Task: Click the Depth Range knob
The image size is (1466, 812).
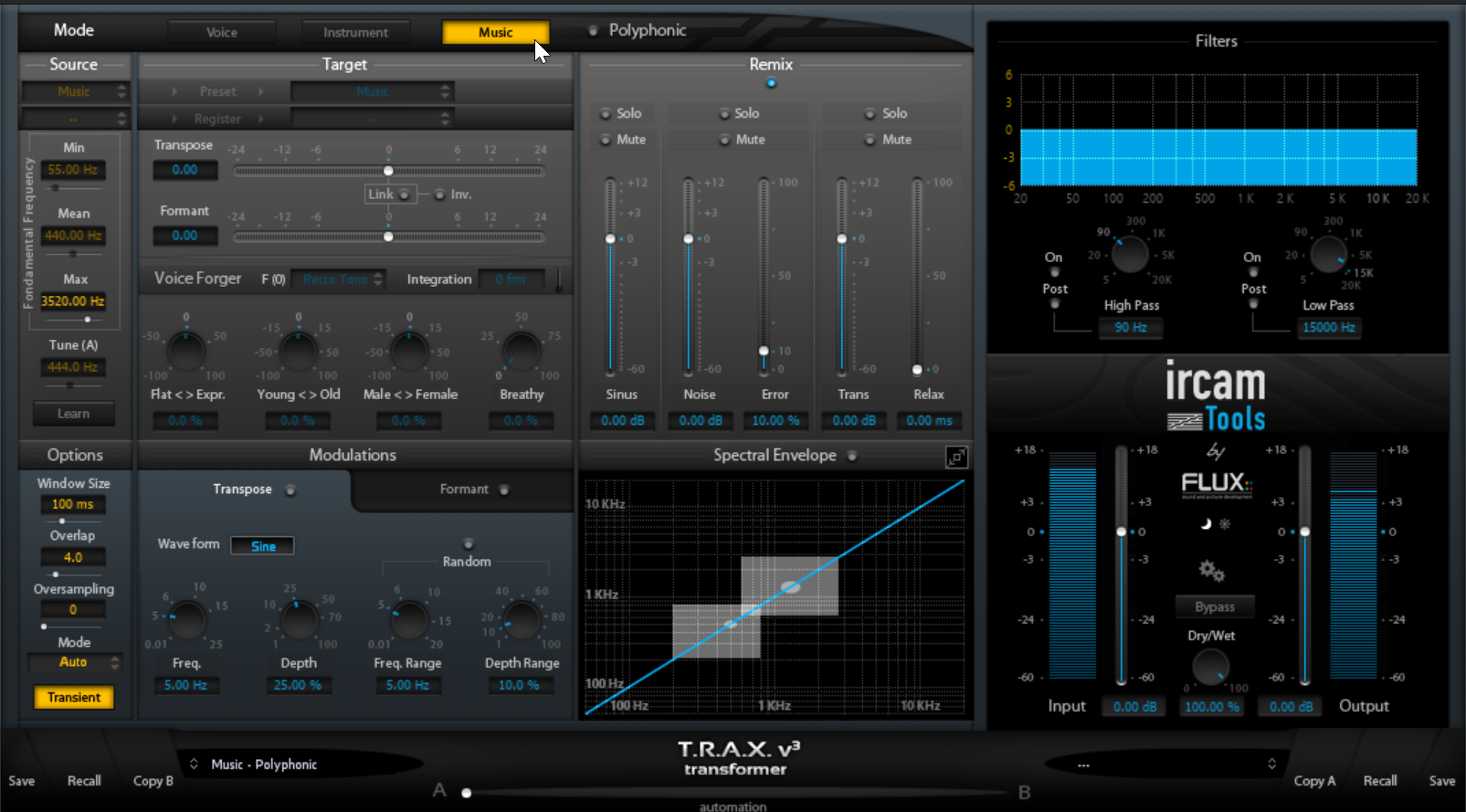Action: point(522,620)
